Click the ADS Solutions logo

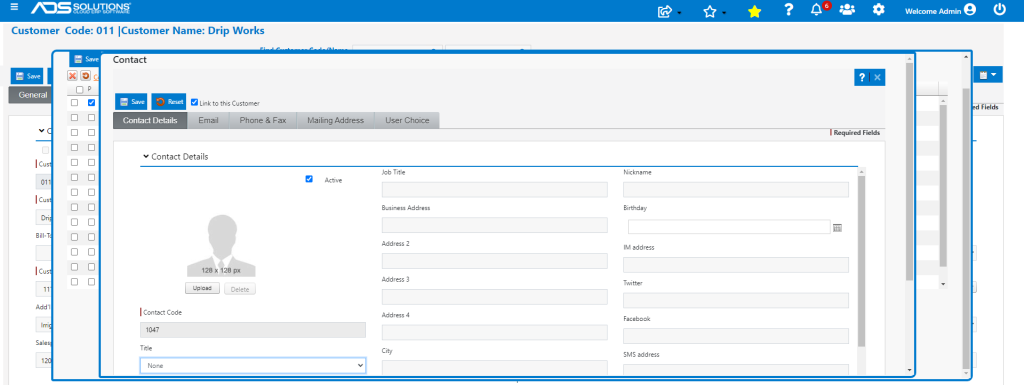[81, 8]
